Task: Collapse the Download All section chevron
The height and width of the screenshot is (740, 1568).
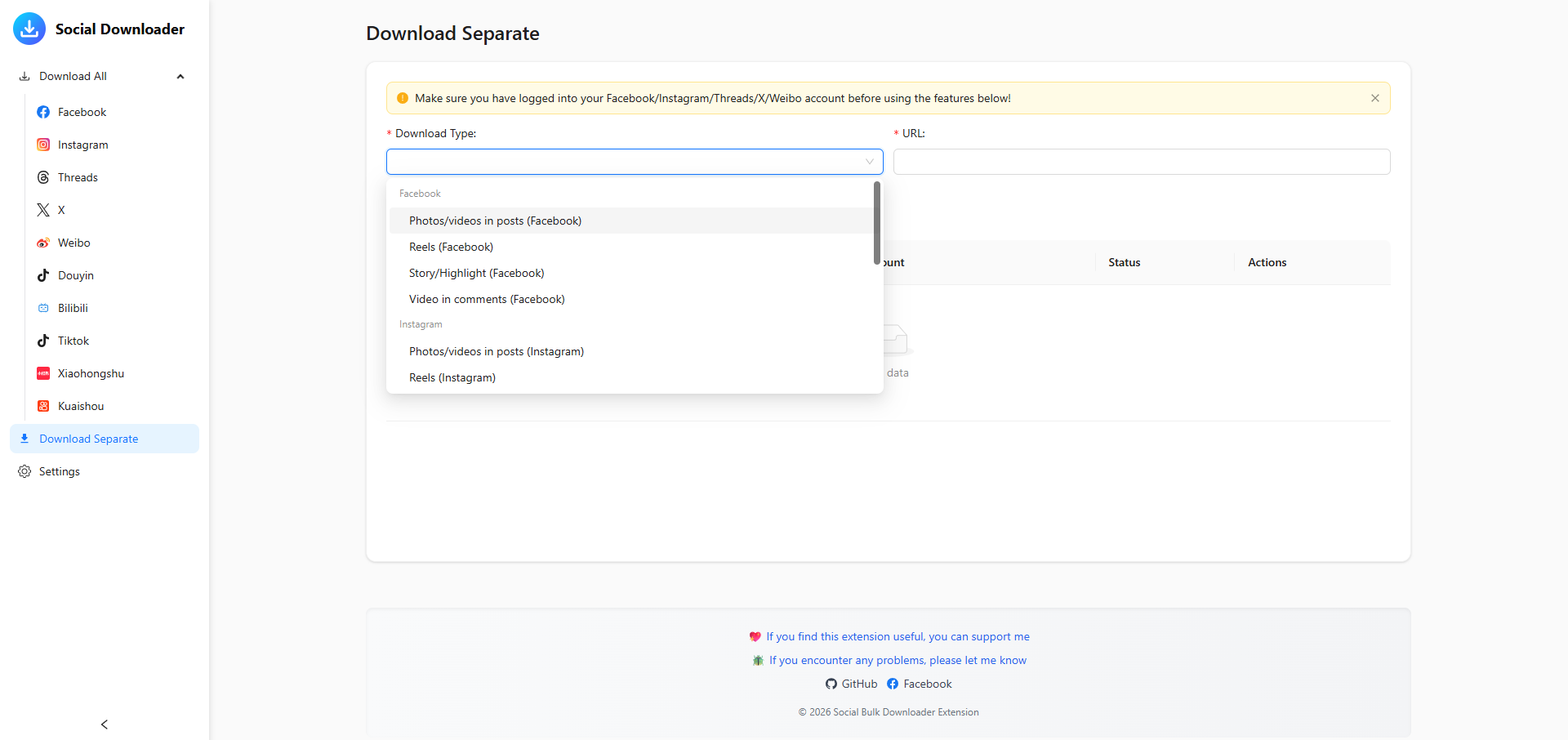Action: 180,77
